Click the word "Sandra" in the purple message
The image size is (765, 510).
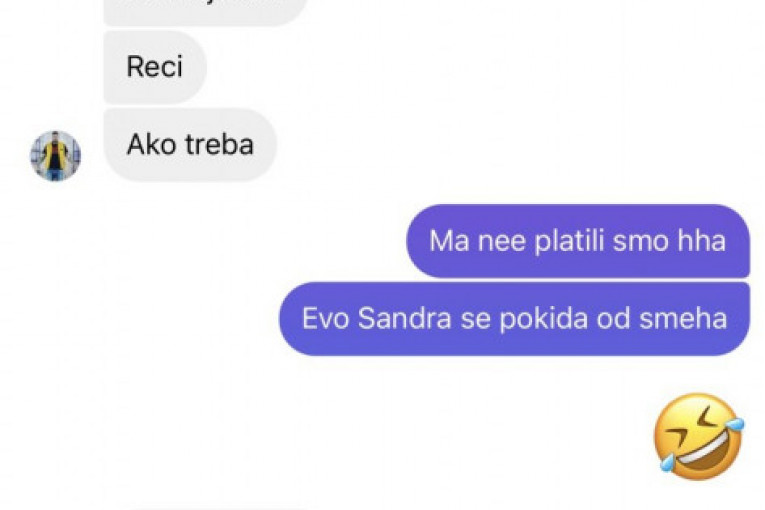404,318
